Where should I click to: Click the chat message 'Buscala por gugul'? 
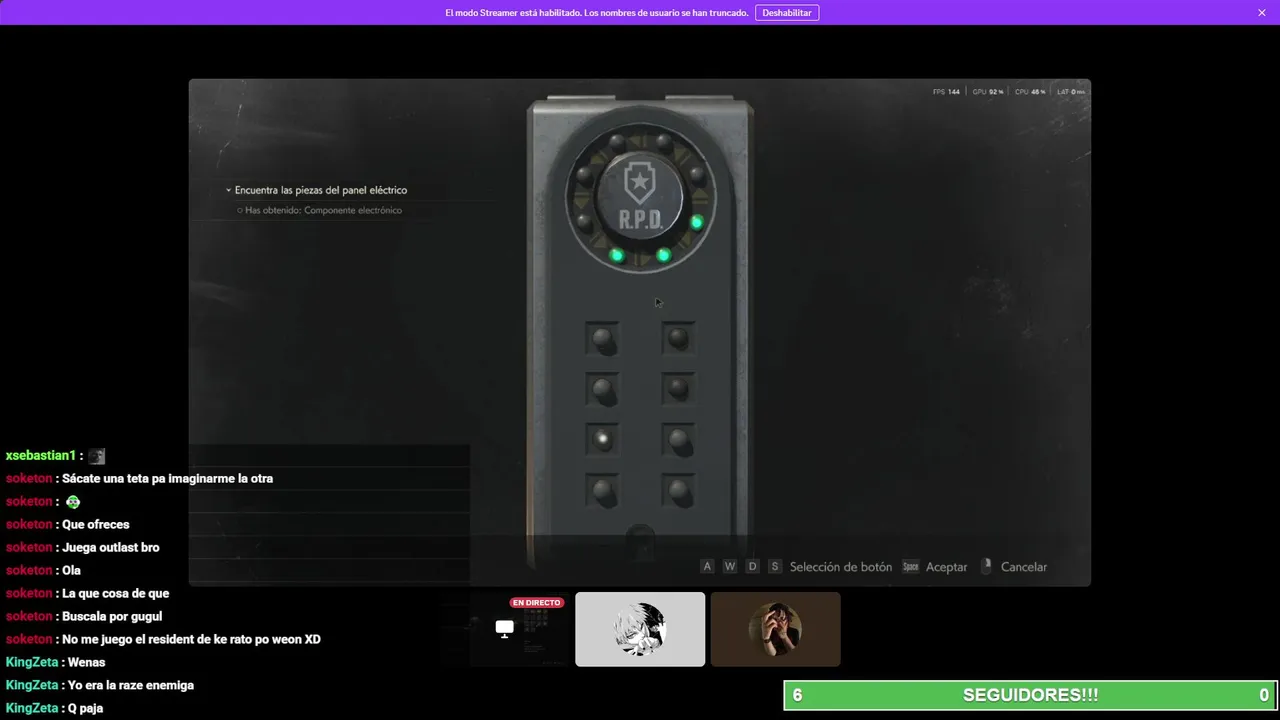(112, 617)
